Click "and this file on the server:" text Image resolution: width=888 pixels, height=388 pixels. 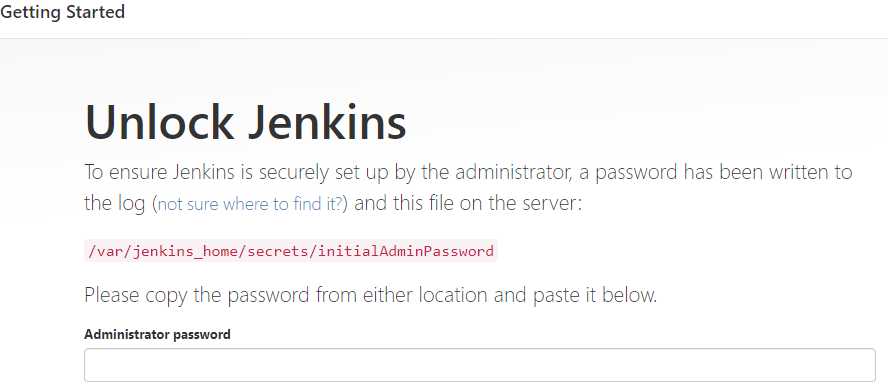(468, 203)
